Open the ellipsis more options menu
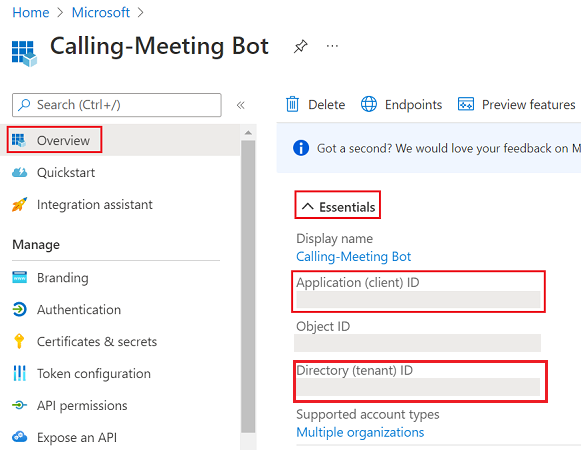This screenshot has height=450, width=581. [332, 46]
